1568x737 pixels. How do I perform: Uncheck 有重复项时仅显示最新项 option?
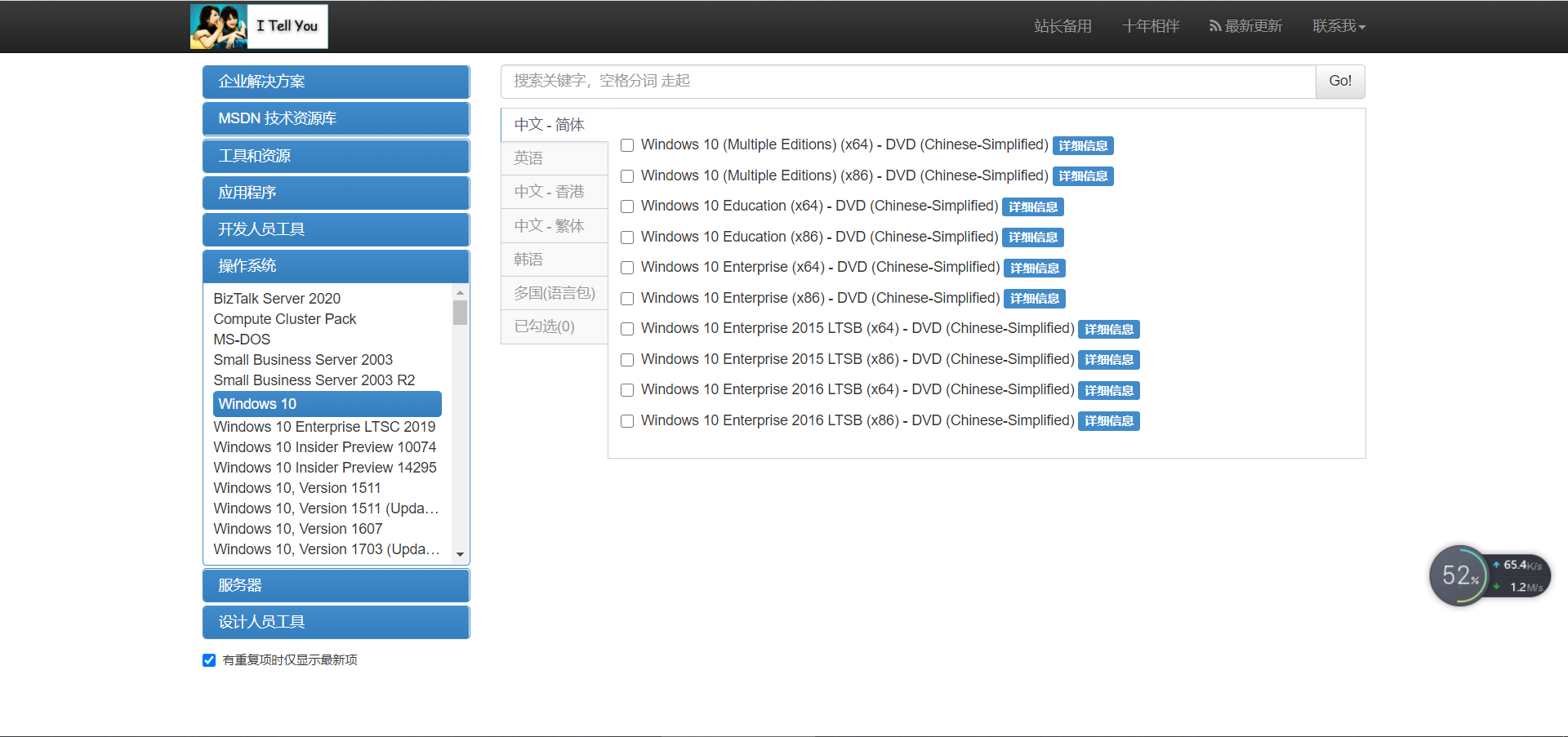pos(209,660)
